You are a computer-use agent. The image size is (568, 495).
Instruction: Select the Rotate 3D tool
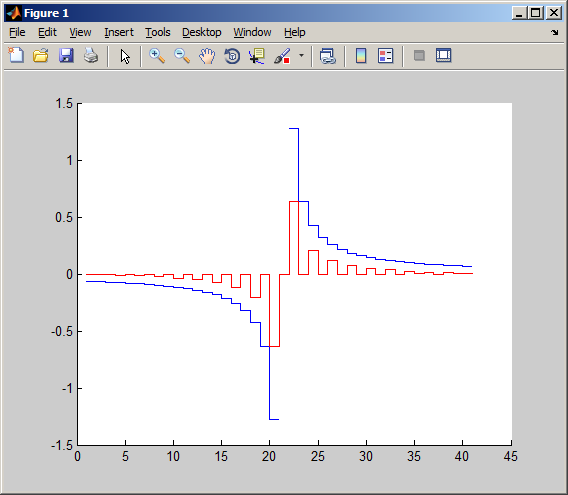pyautogui.click(x=232, y=56)
